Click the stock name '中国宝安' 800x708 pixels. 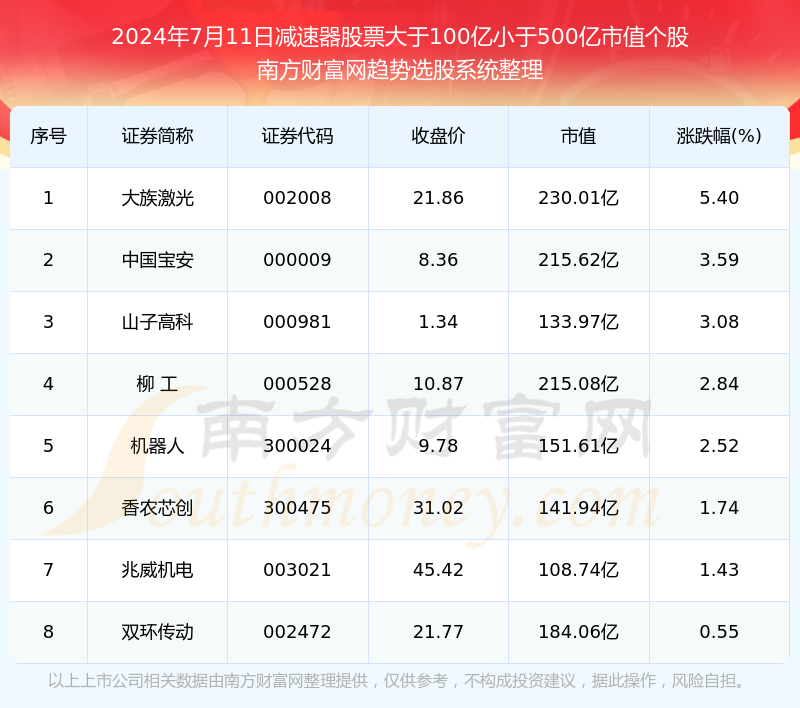click(x=158, y=260)
